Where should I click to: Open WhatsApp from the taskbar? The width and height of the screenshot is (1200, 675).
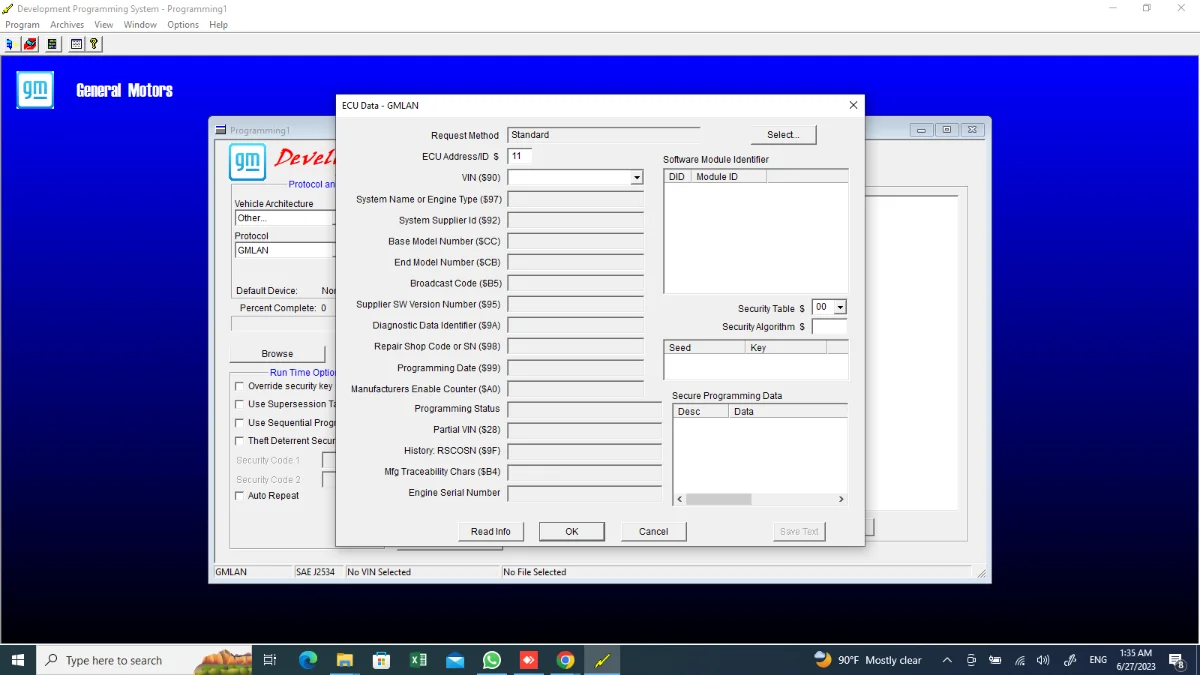(x=492, y=660)
